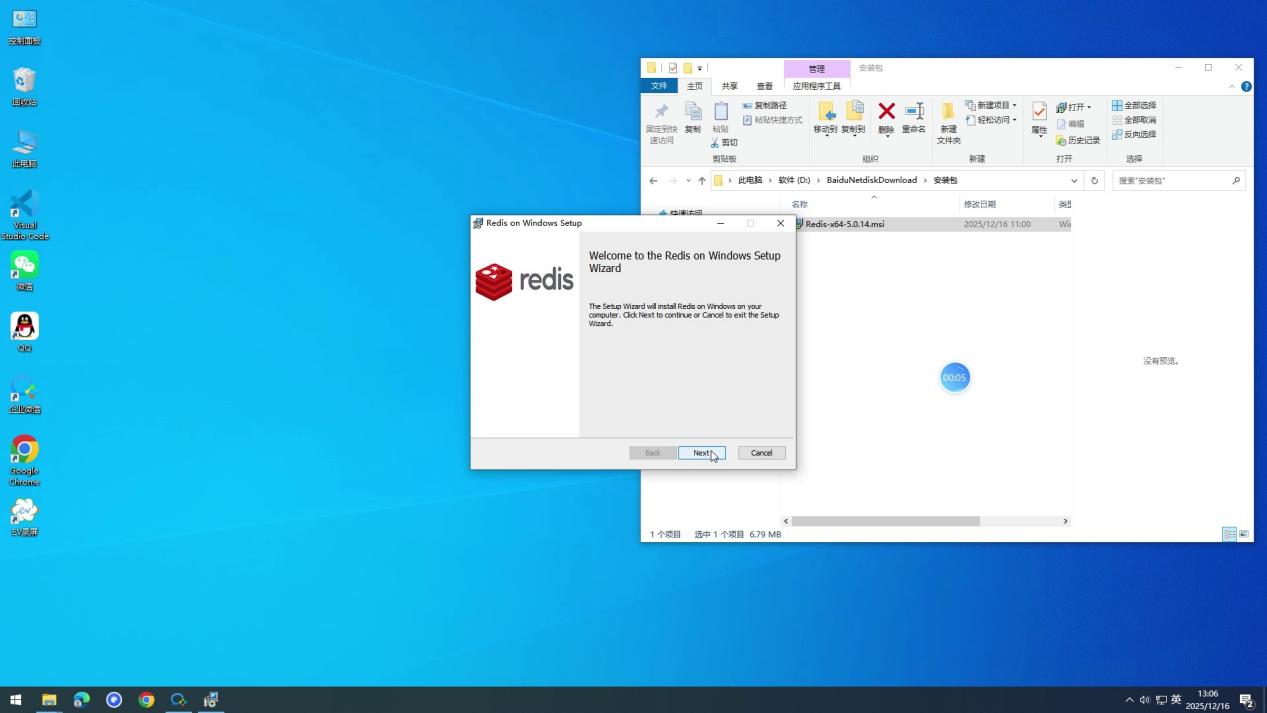The width and height of the screenshot is (1267, 713).
Task: Open the address bar path dropdown arrow
Action: (1074, 180)
